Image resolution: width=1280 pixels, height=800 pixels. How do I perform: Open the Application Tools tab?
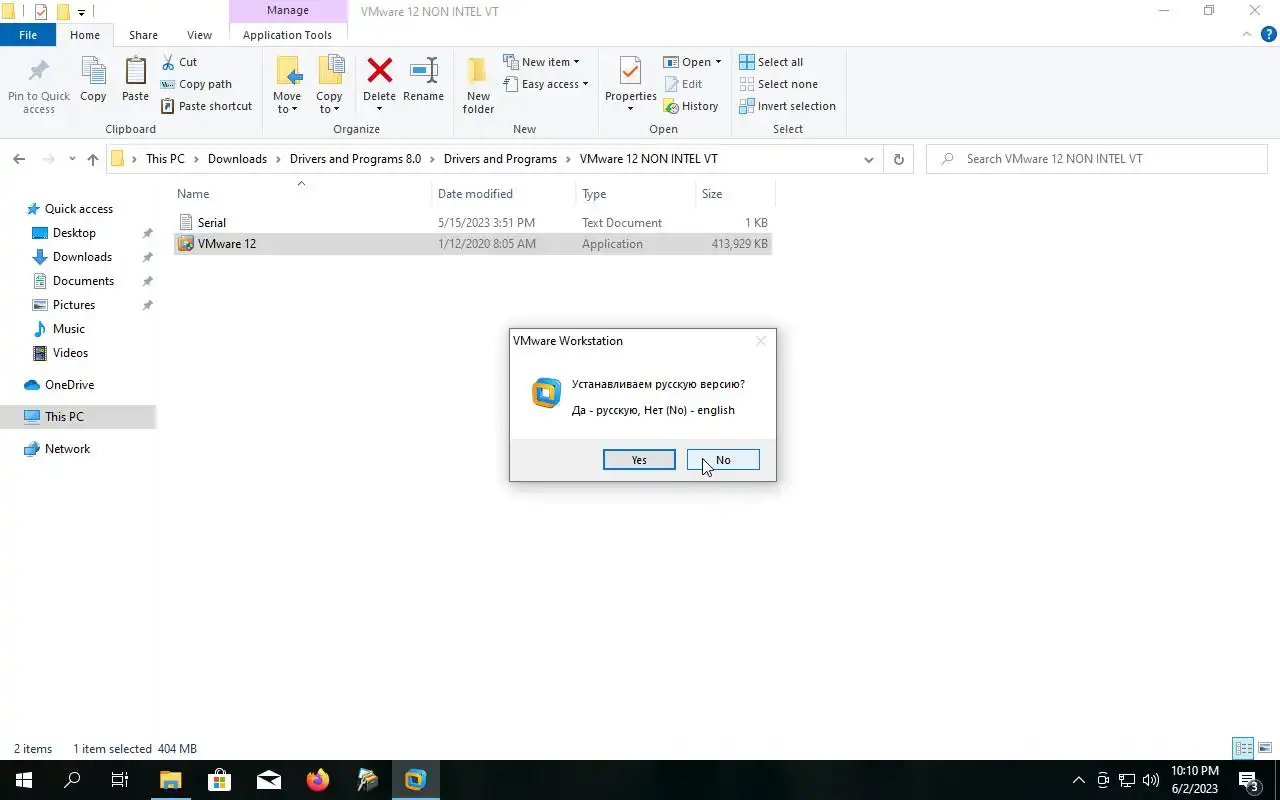[287, 35]
